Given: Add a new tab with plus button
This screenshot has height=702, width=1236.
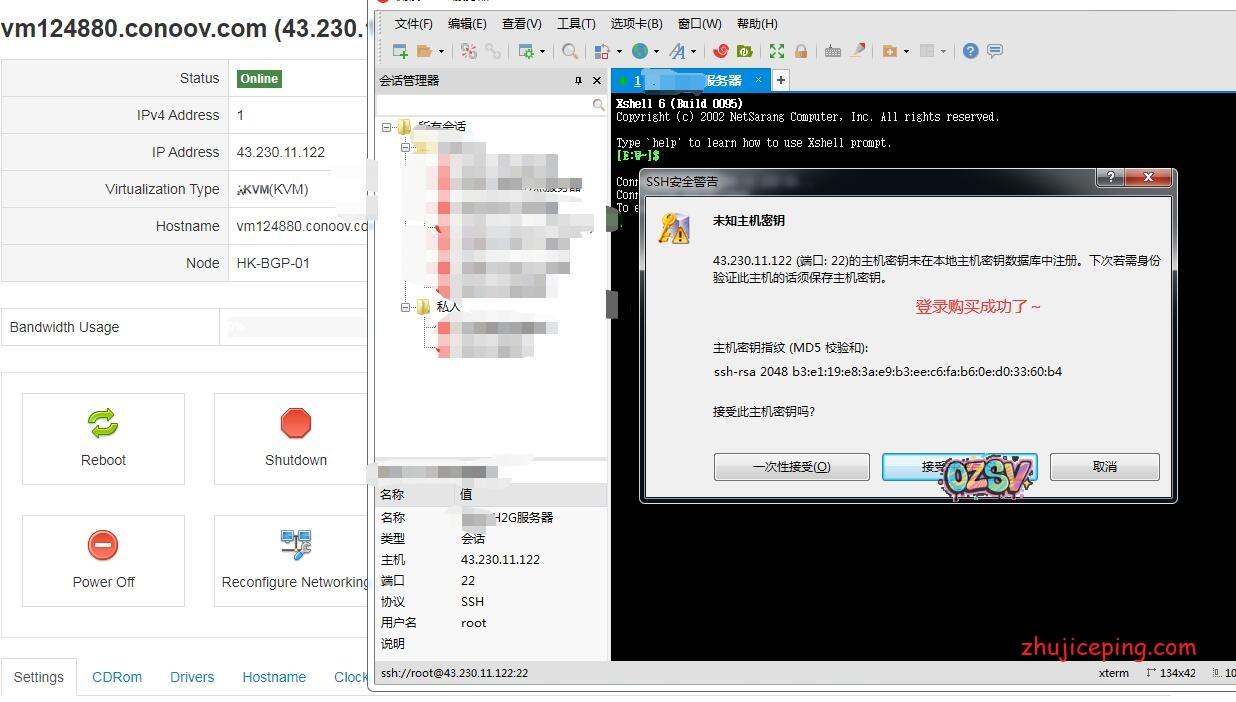Looking at the screenshot, I should tap(781, 80).
